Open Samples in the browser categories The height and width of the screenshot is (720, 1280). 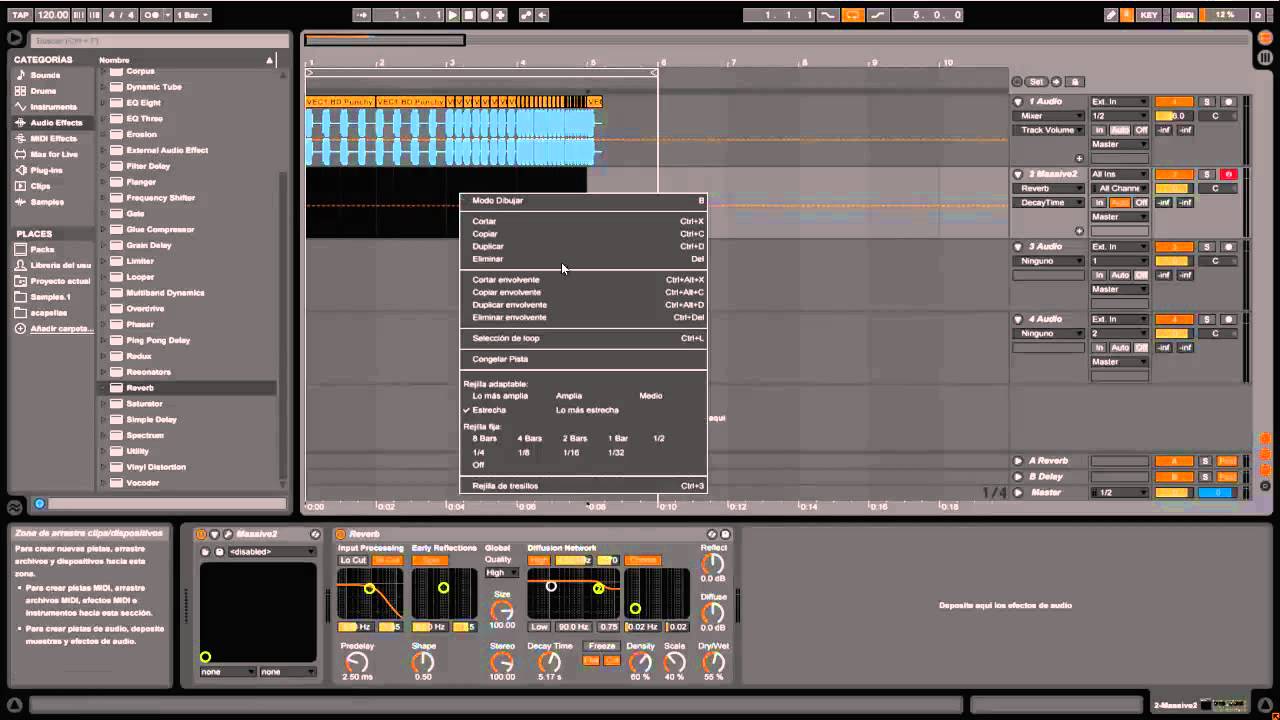47,202
